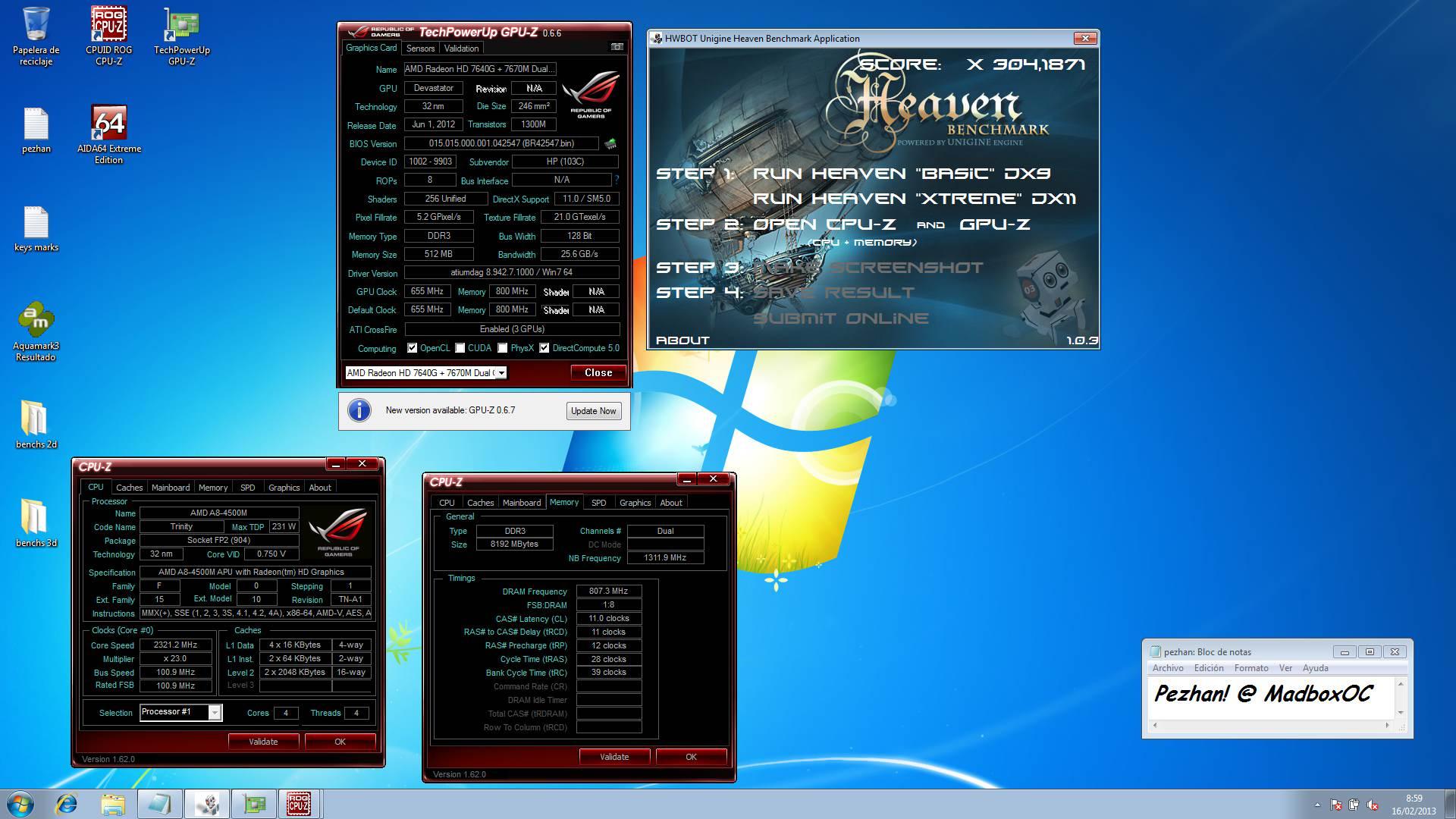Click Validate in memory CPU-Z window
1456x819 pixels.
click(x=614, y=757)
